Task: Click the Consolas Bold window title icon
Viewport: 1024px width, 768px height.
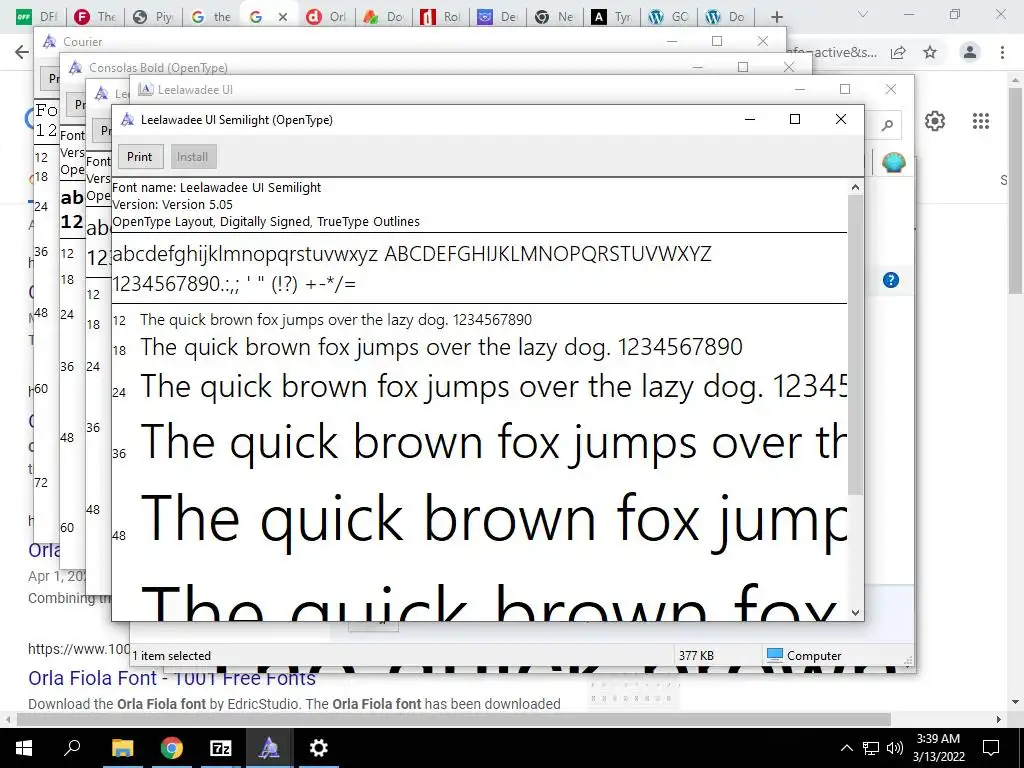Action: 76,67
